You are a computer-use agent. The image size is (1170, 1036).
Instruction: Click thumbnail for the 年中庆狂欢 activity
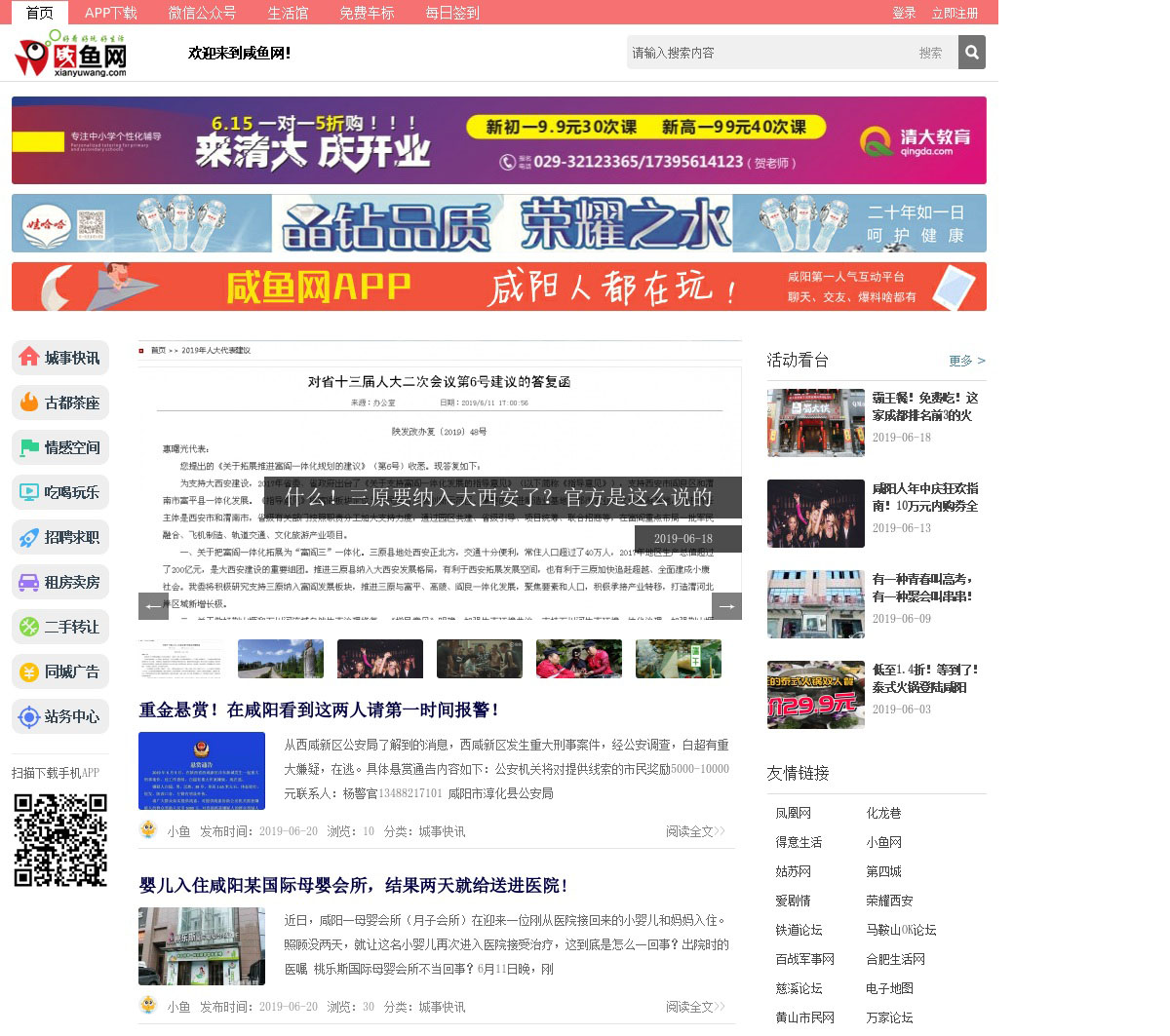tap(816, 514)
